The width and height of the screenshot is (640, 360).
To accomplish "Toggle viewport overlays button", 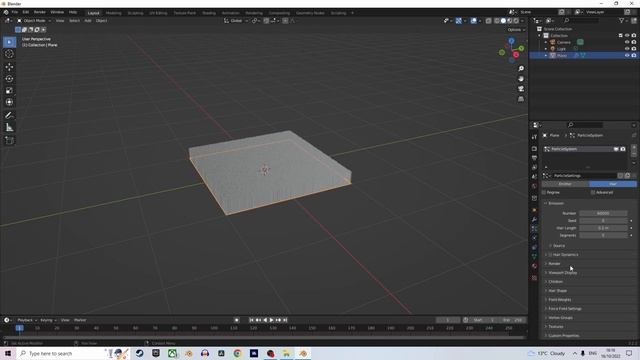I will click(x=473, y=20).
